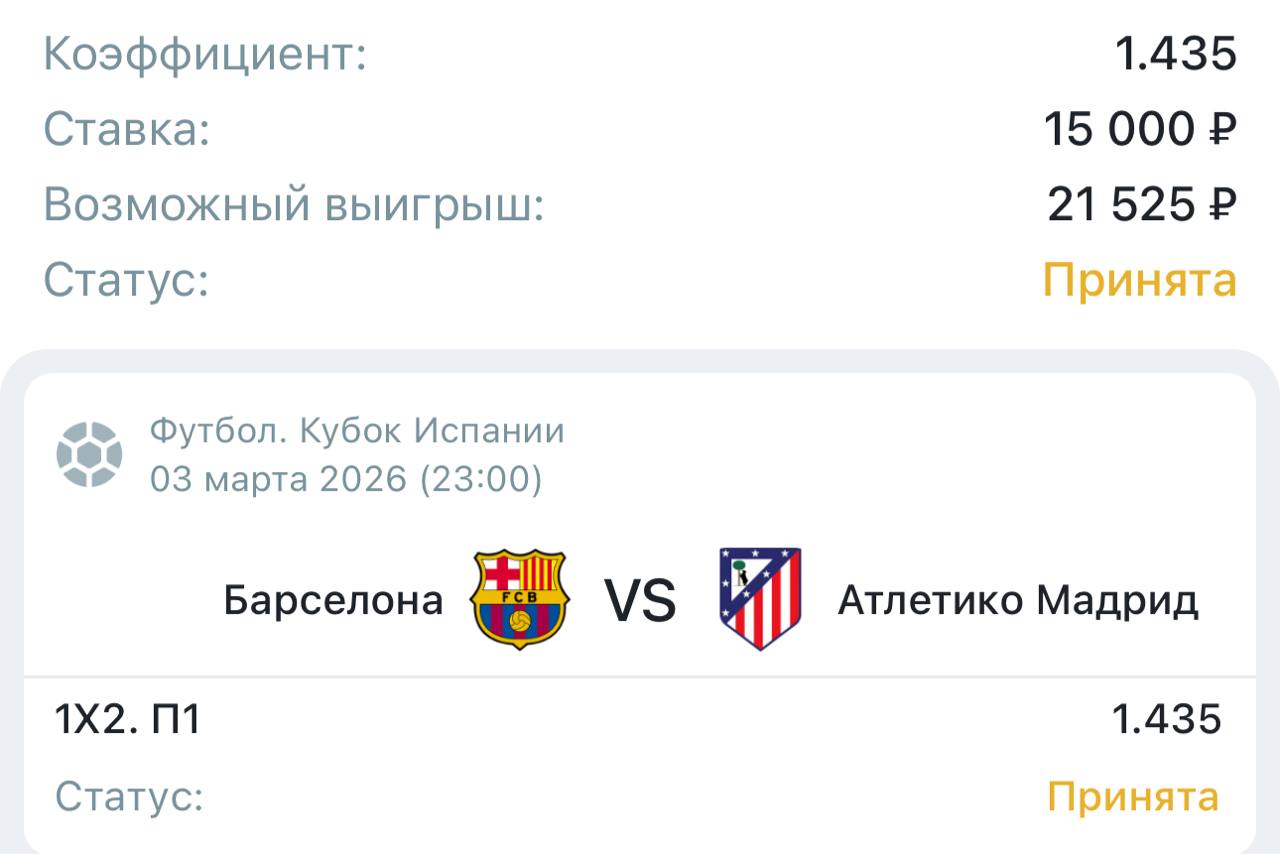Click the 'VS' text between teams

(640, 601)
